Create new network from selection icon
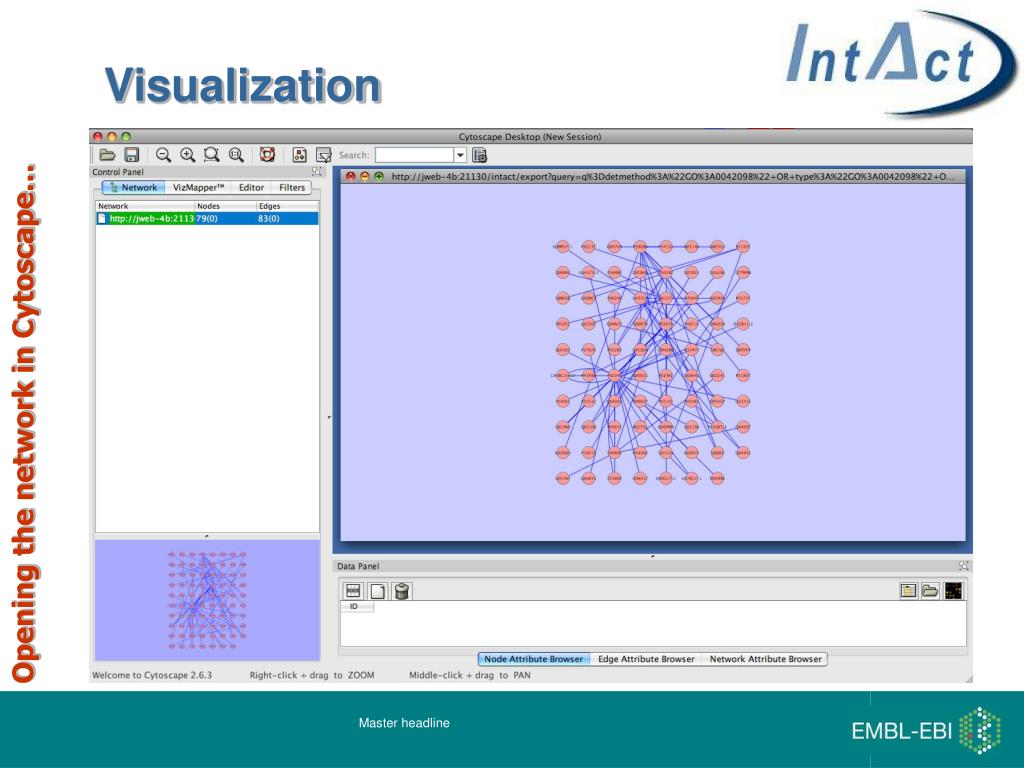This screenshot has height=768, width=1024. point(324,155)
